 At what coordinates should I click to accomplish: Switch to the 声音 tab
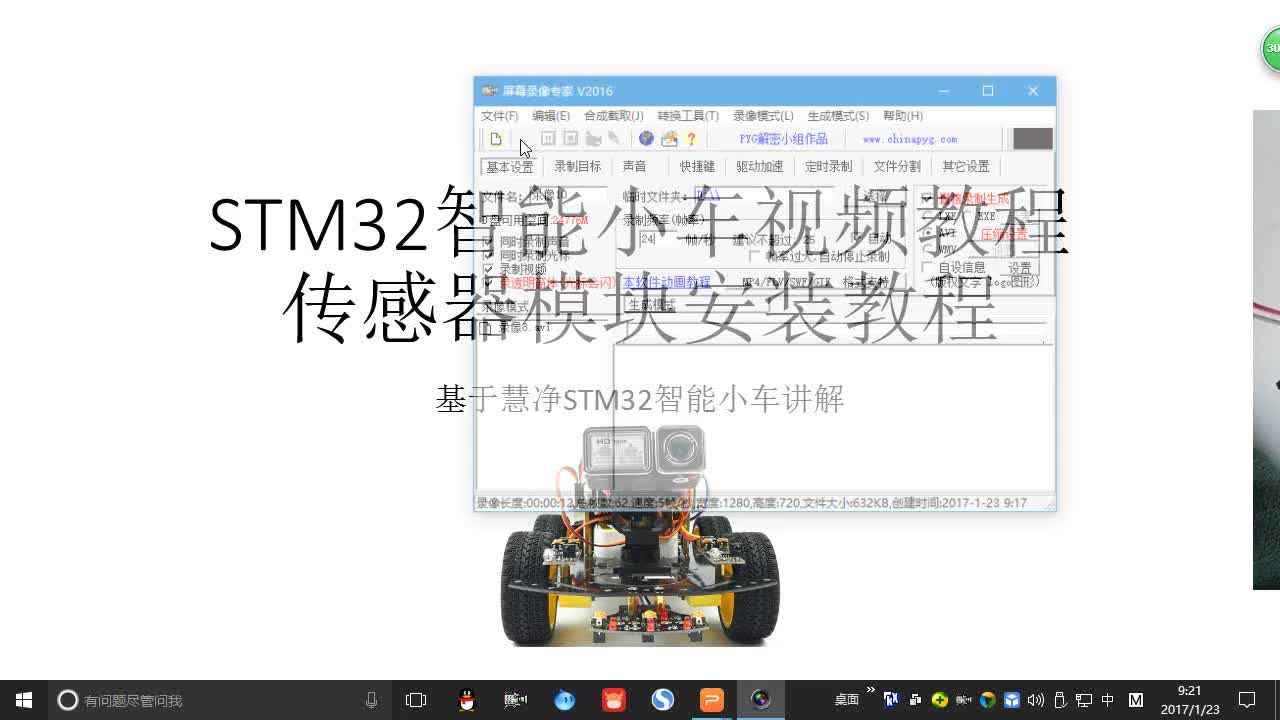tap(635, 167)
